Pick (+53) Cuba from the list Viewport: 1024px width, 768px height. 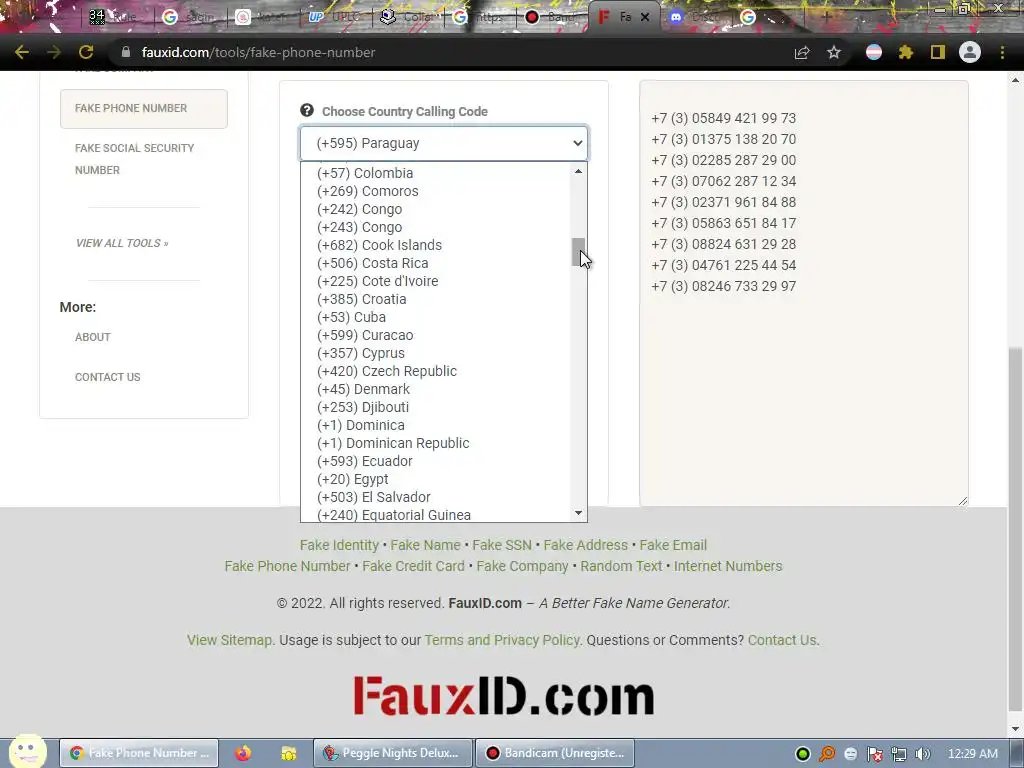(435, 317)
